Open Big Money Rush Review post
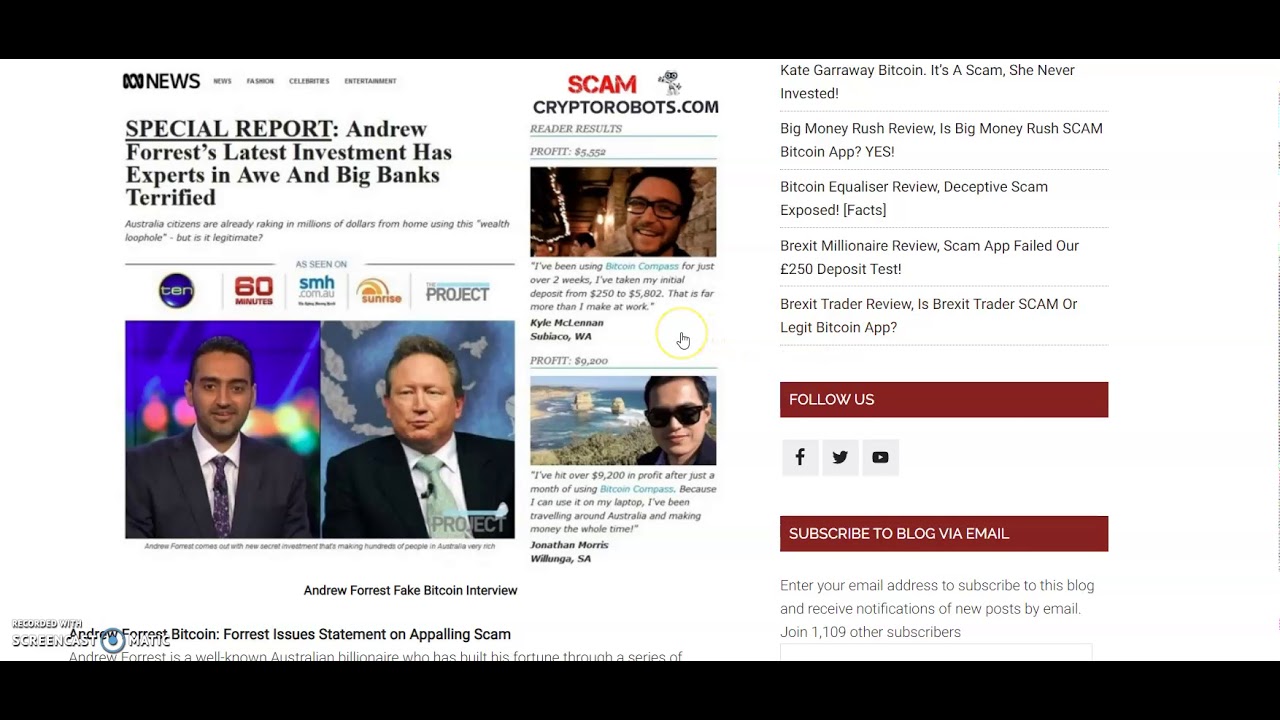Image resolution: width=1280 pixels, height=720 pixels. 941,140
